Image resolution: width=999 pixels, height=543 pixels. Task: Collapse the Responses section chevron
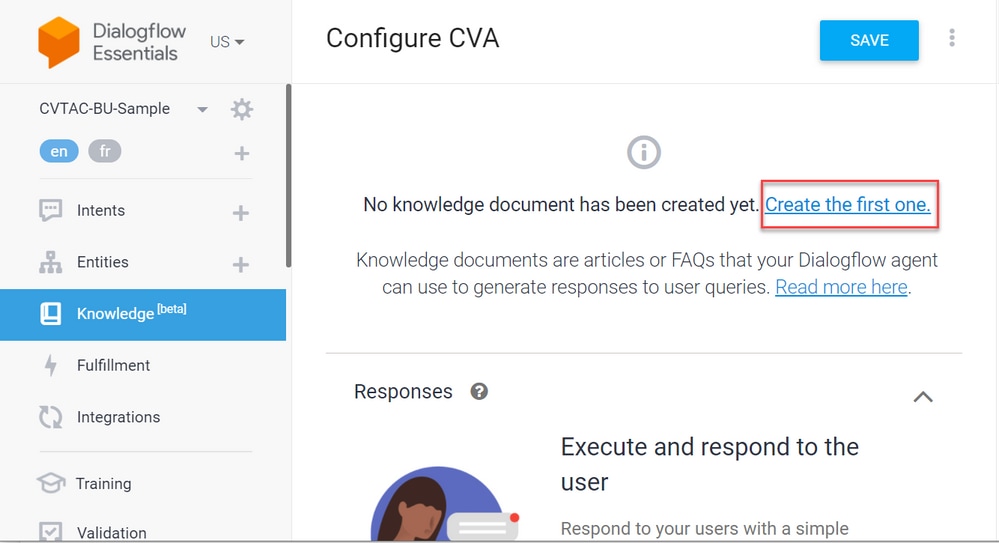pyautogui.click(x=923, y=397)
